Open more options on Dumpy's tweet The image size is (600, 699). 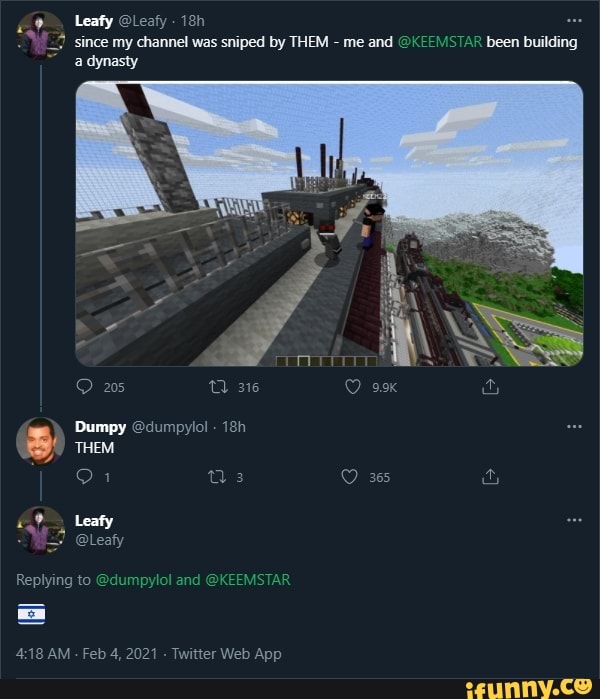coord(573,426)
